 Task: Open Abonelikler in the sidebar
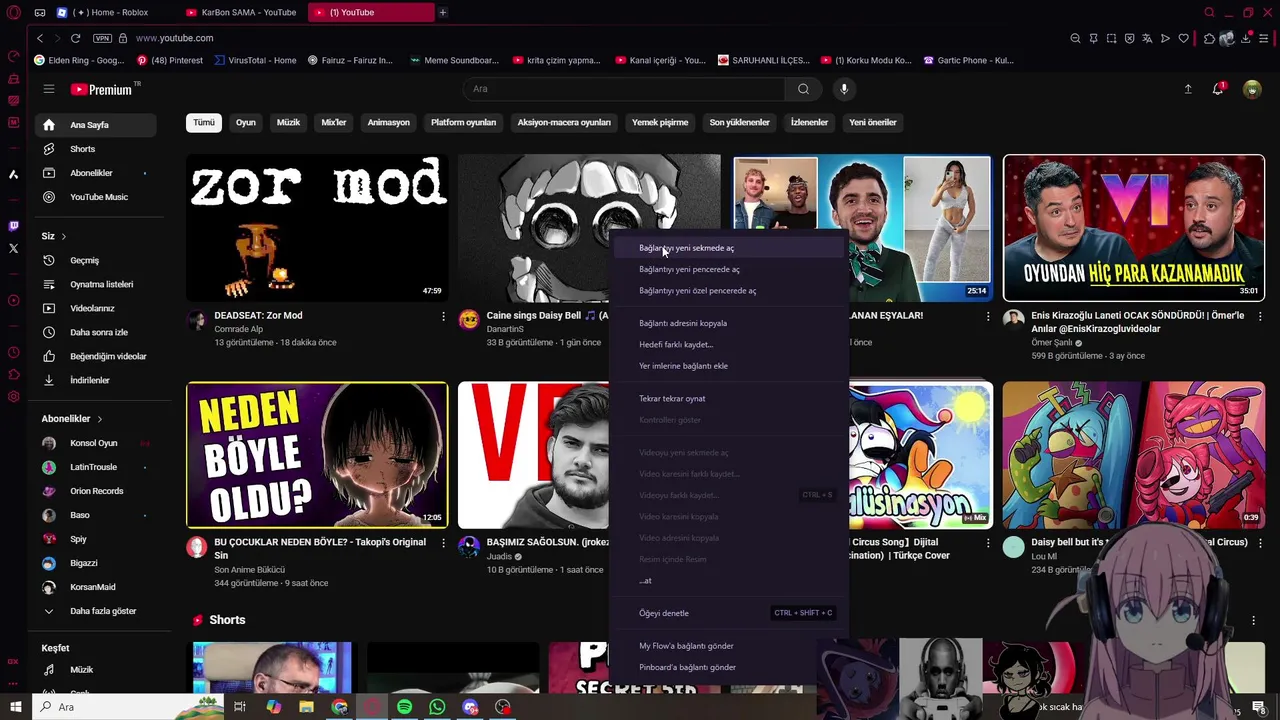coord(96,173)
